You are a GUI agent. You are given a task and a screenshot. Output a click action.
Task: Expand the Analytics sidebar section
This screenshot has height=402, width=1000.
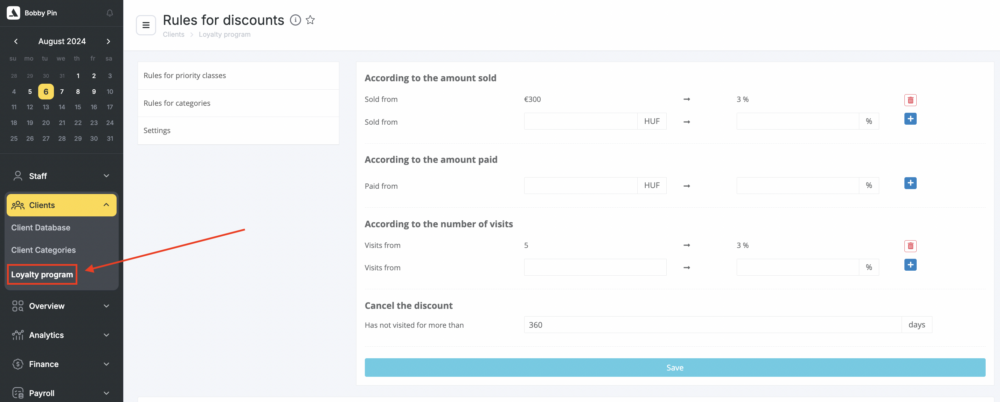point(61,335)
